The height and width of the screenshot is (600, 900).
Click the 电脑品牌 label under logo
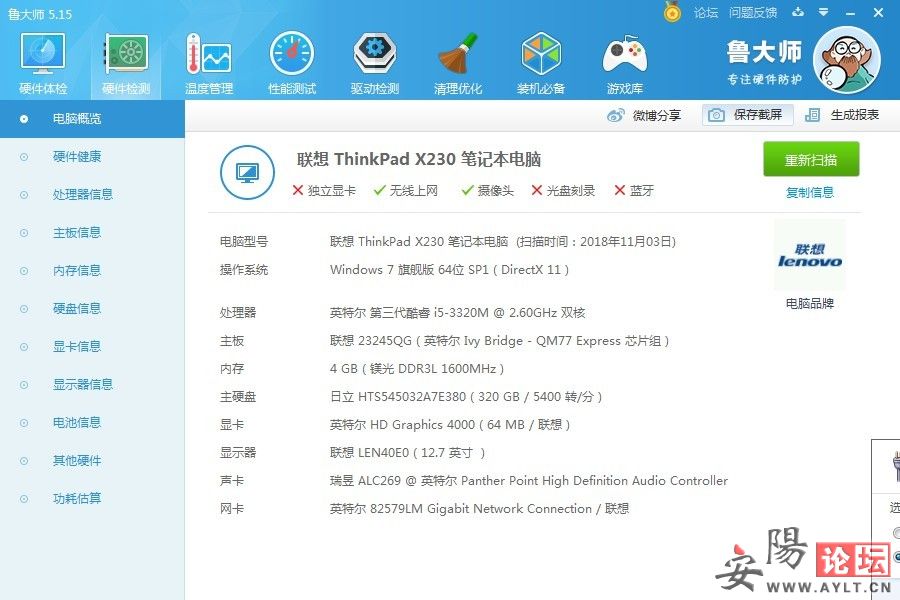(x=809, y=304)
